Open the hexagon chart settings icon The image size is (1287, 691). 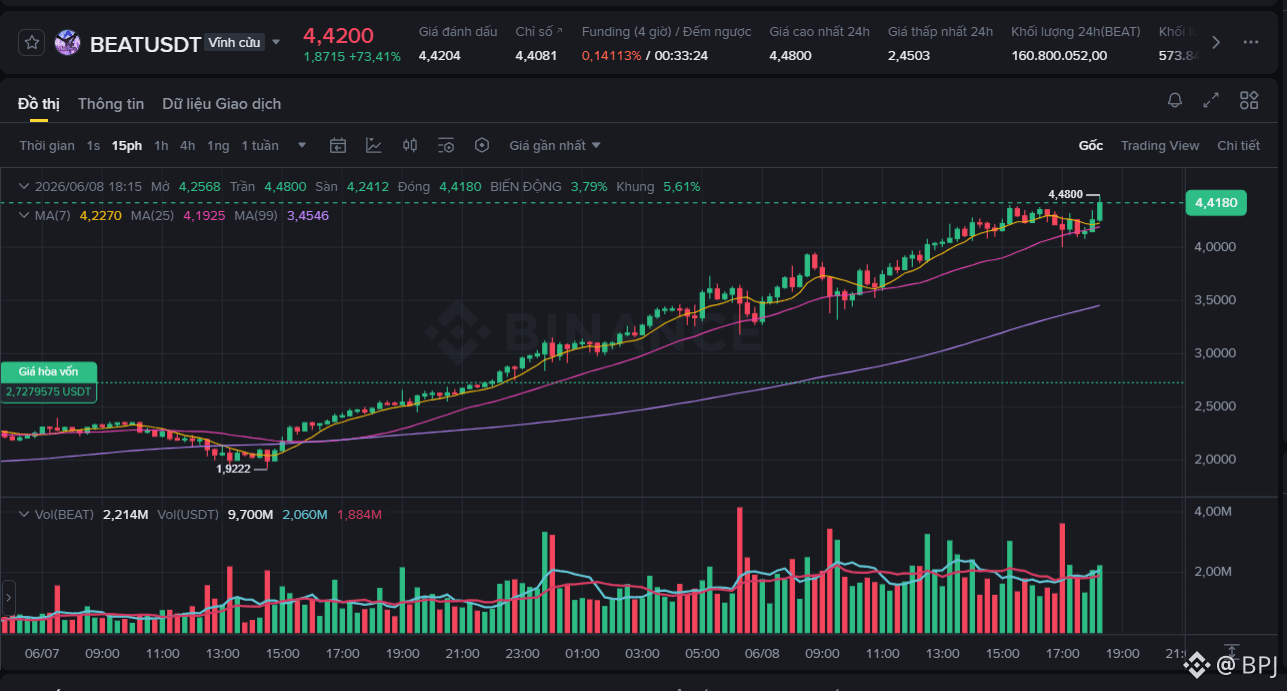(x=482, y=146)
